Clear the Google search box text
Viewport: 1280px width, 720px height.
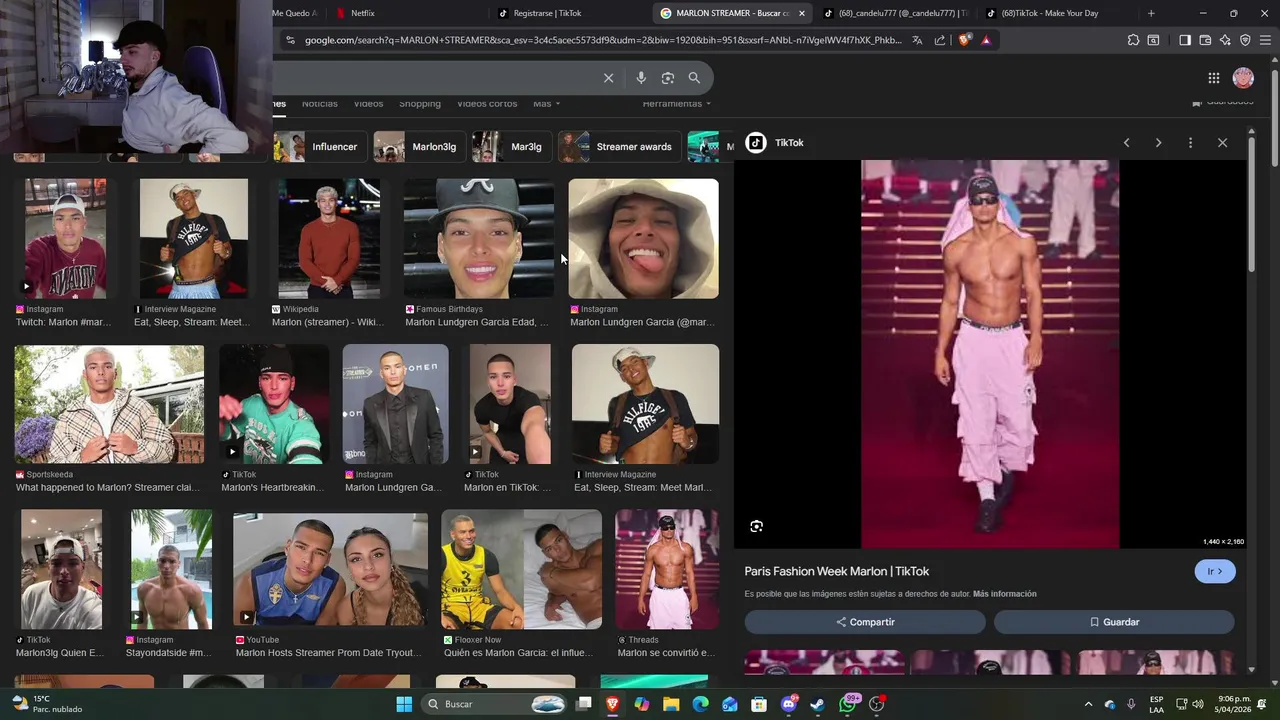tap(608, 78)
